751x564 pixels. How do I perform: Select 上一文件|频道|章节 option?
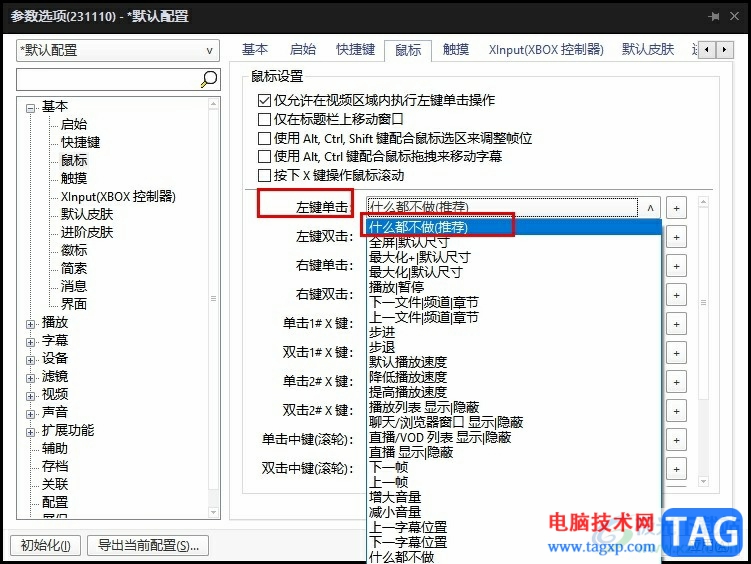click(514, 317)
